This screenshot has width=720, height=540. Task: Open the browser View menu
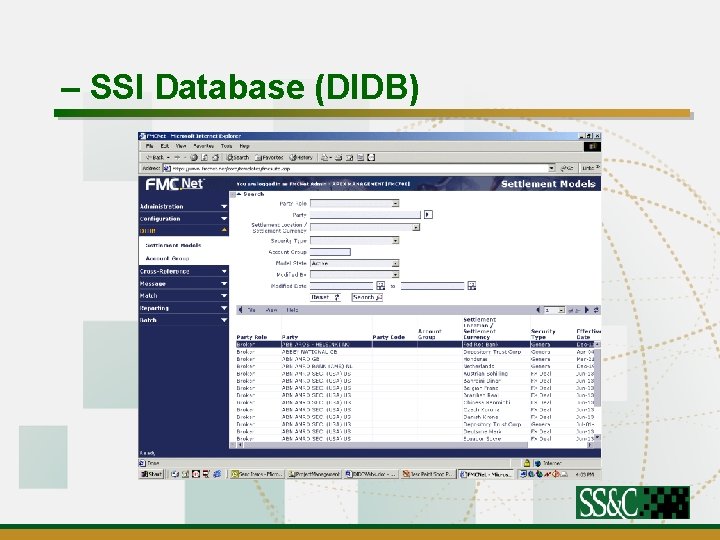pos(181,146)
